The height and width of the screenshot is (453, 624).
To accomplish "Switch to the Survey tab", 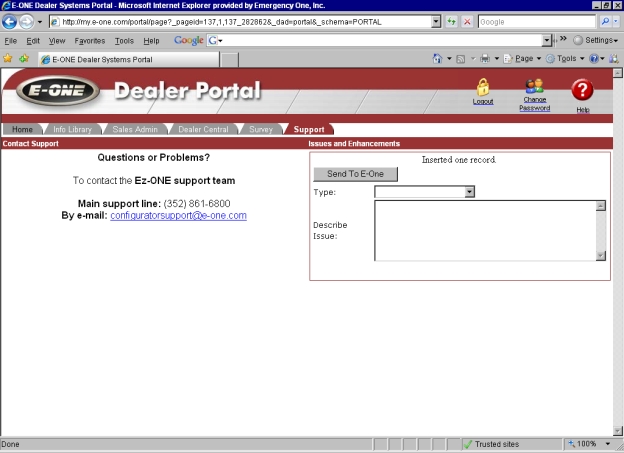I will click(261, 129).
